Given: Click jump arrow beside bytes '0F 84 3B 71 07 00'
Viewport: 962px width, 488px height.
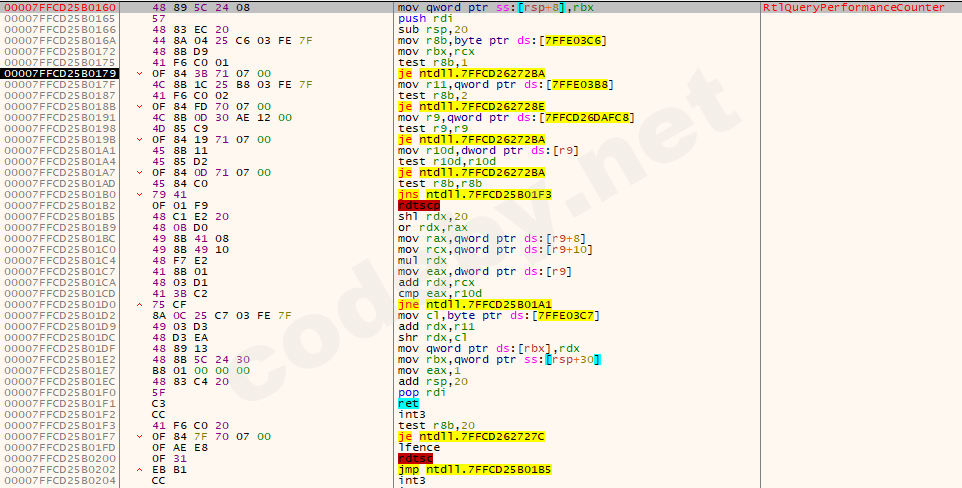Looking at the screenshot, I should click(140, 74).
